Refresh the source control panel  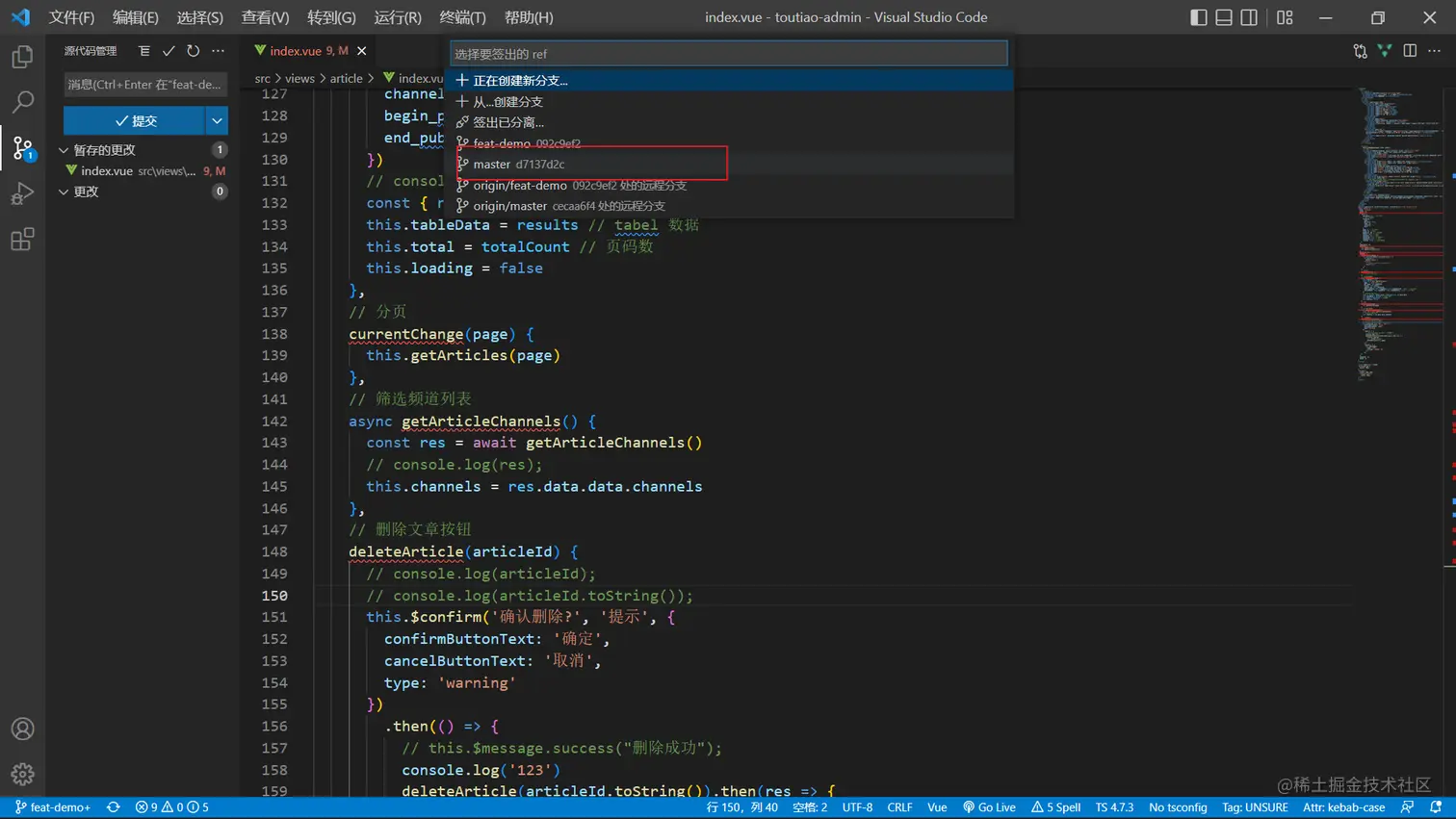click(x=194, y=51)
